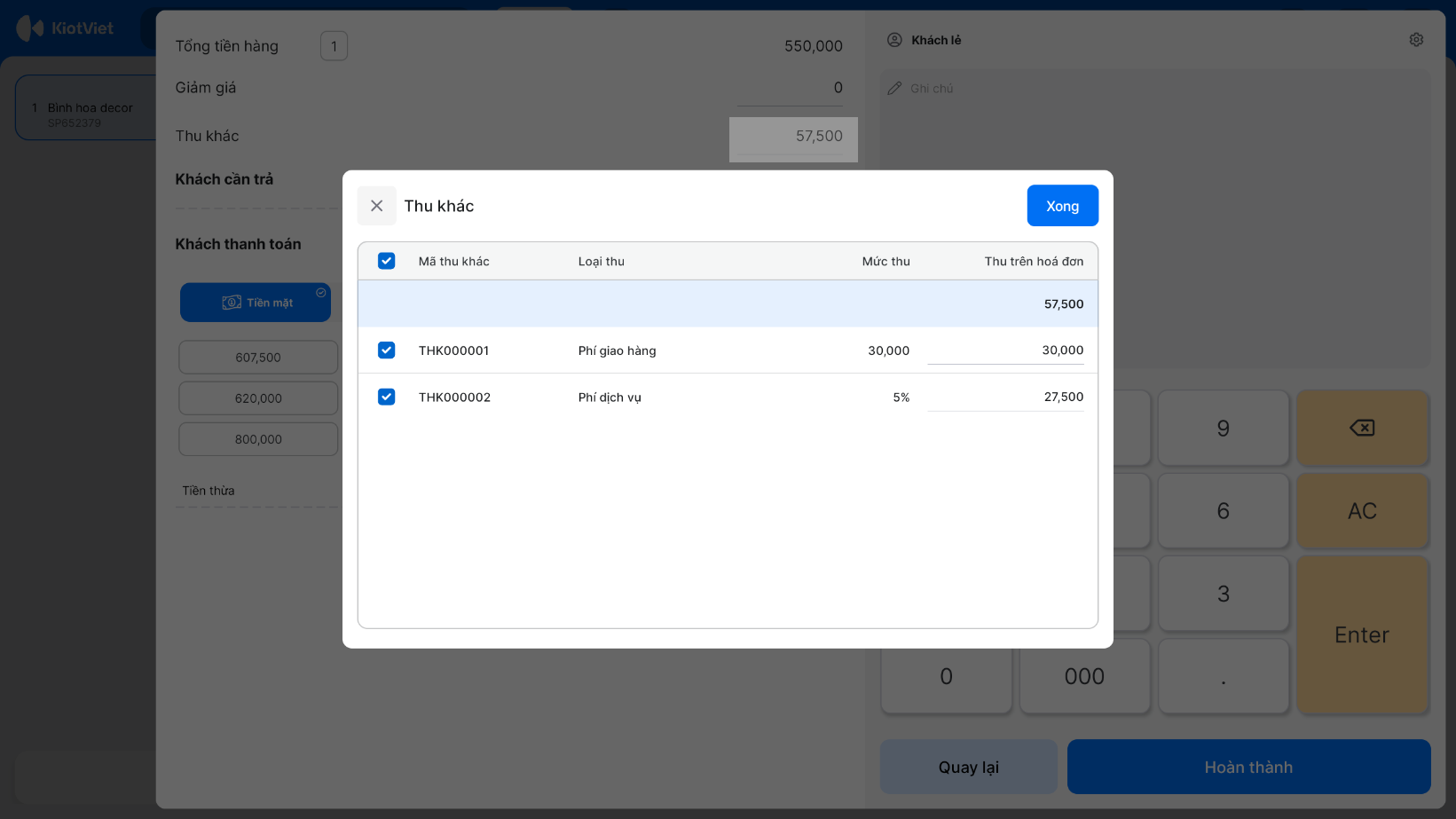Click the Khách lẻ customer name
The height and width of the screenshot is (819, 1456).
click(x=936, y=40)
